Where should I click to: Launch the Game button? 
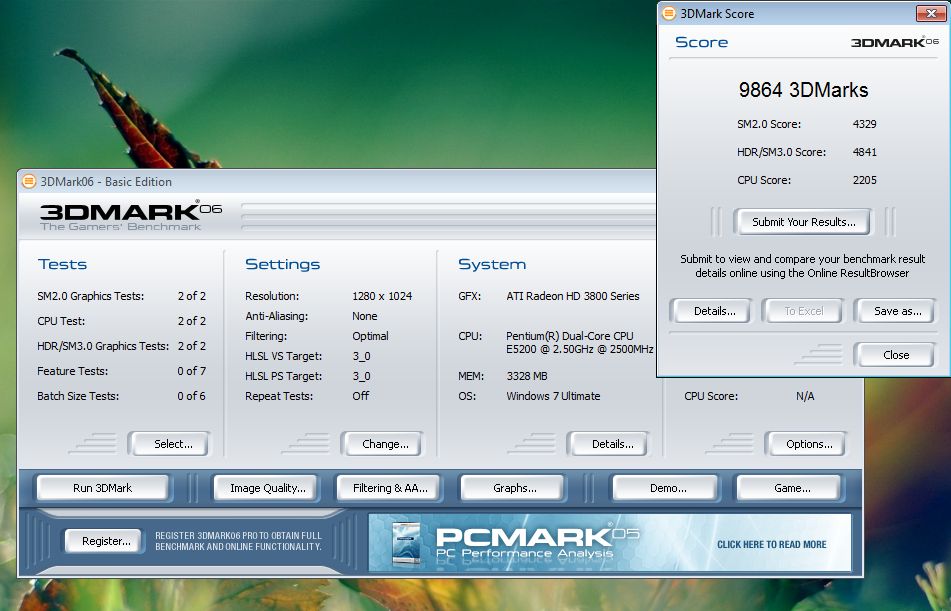click(791, 488)
